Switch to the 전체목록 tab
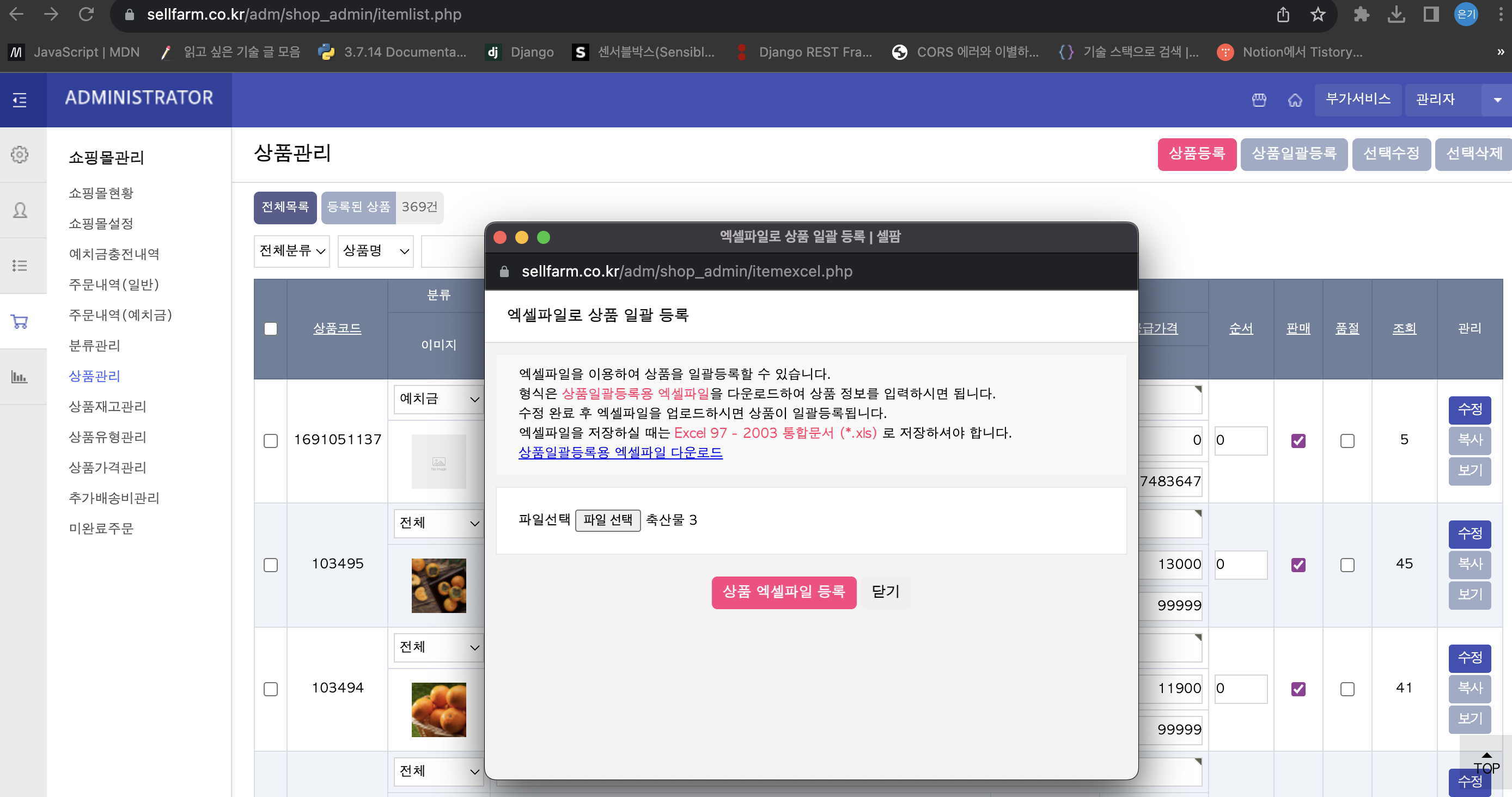 285,207
